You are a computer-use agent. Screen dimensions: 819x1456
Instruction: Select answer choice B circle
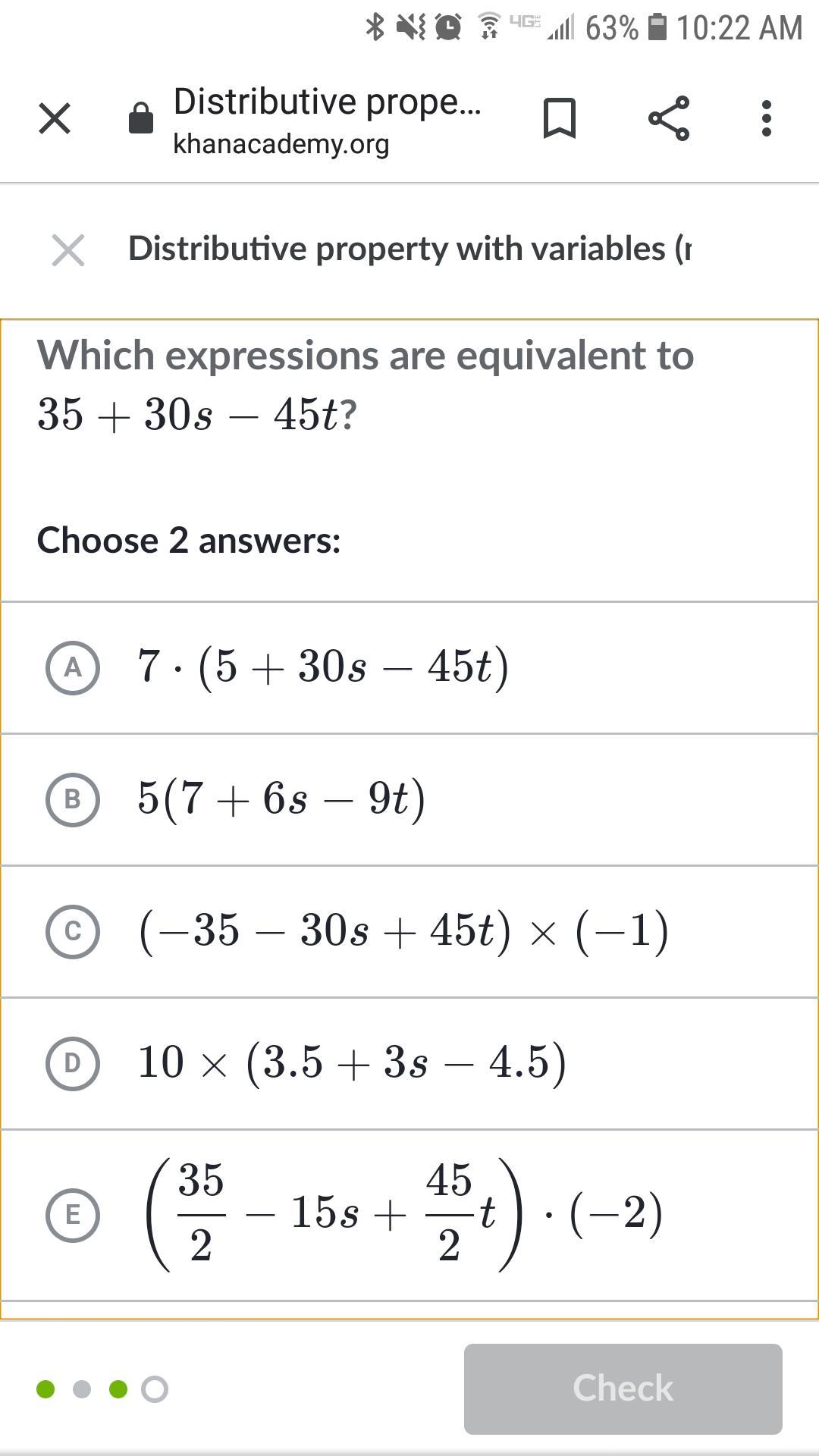[73, 799]
